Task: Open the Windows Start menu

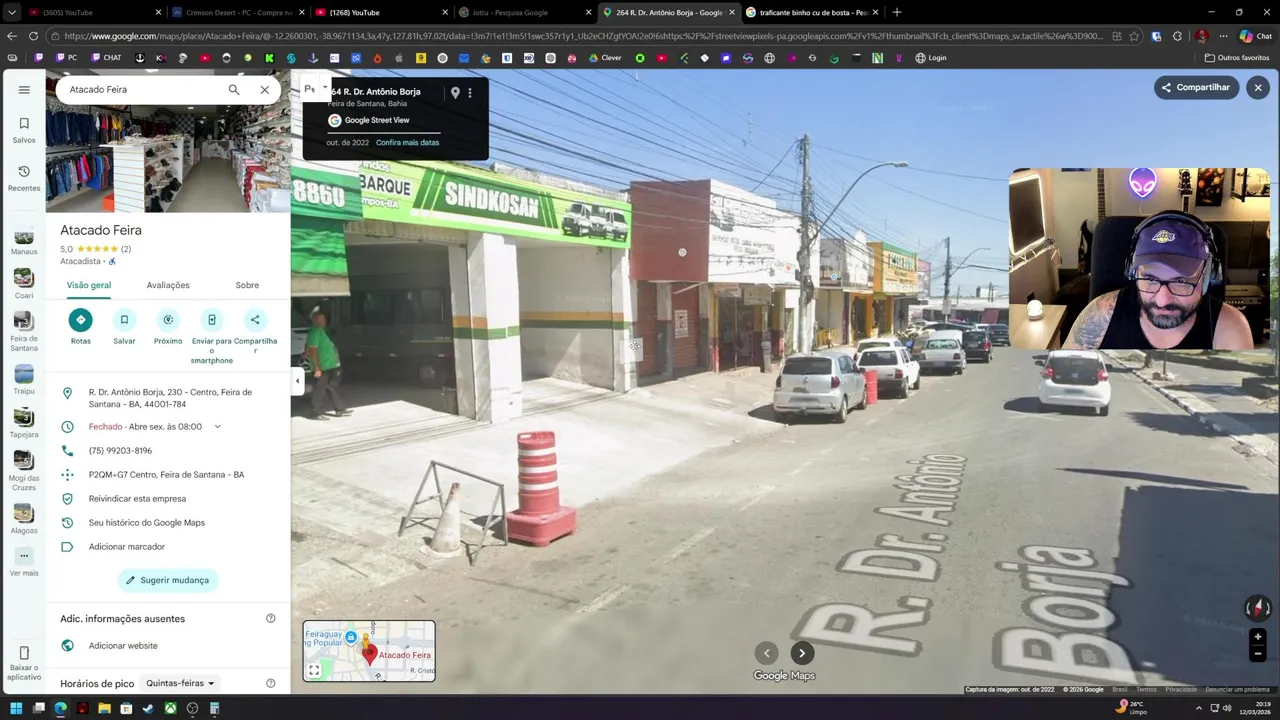Action: pyautogui.click(x=16, y=708)
